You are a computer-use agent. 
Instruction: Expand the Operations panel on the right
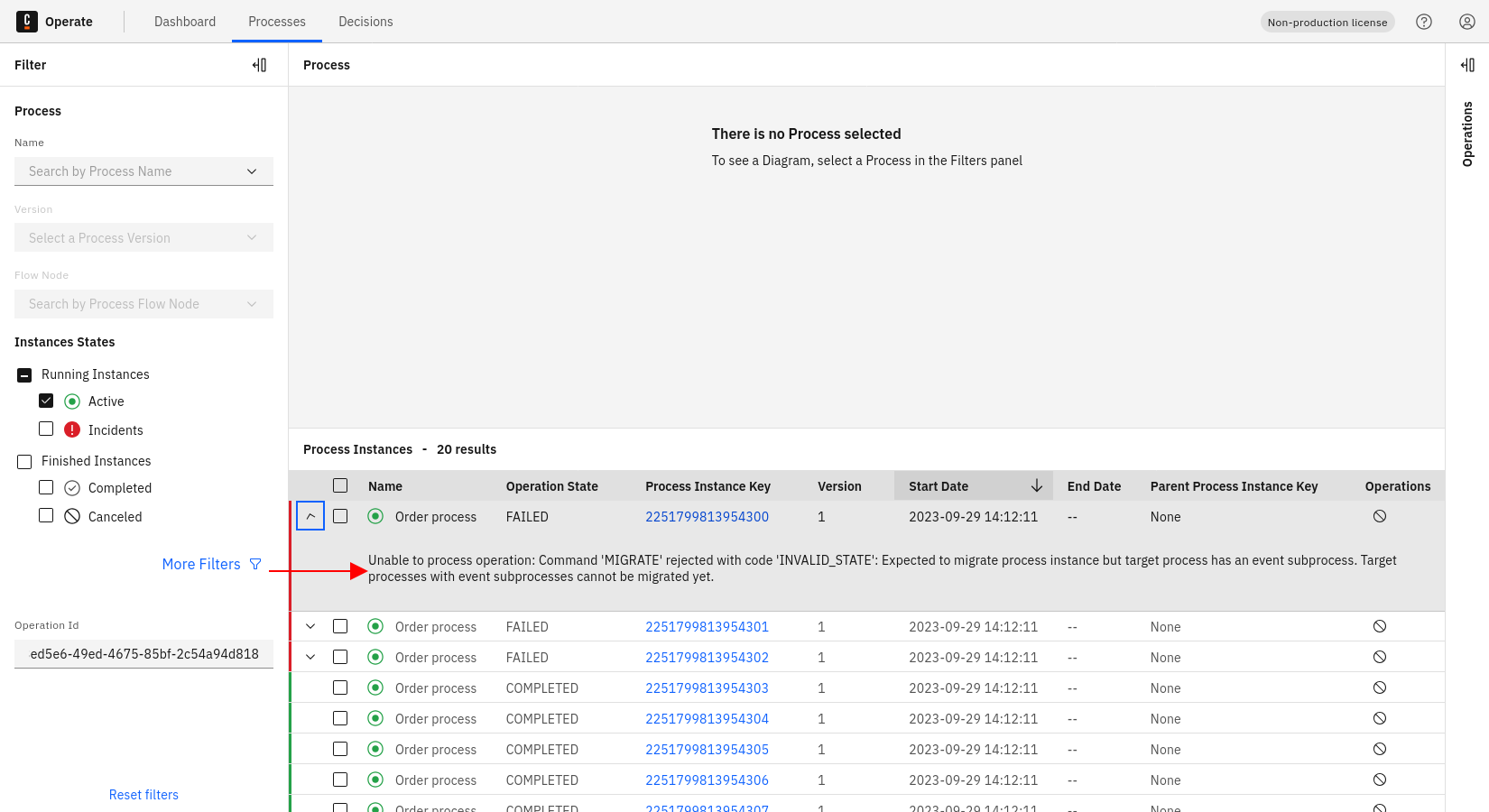[1467, 65]
